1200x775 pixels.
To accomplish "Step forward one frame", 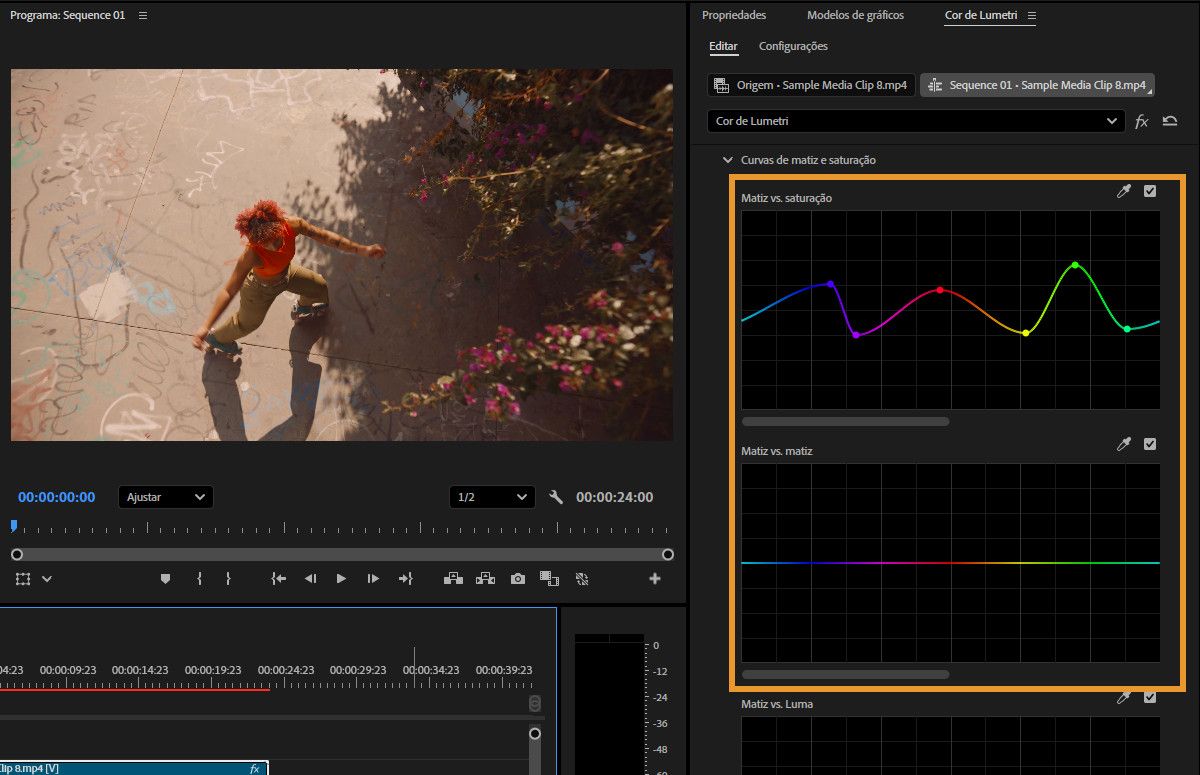I will (x=373, y=578).
